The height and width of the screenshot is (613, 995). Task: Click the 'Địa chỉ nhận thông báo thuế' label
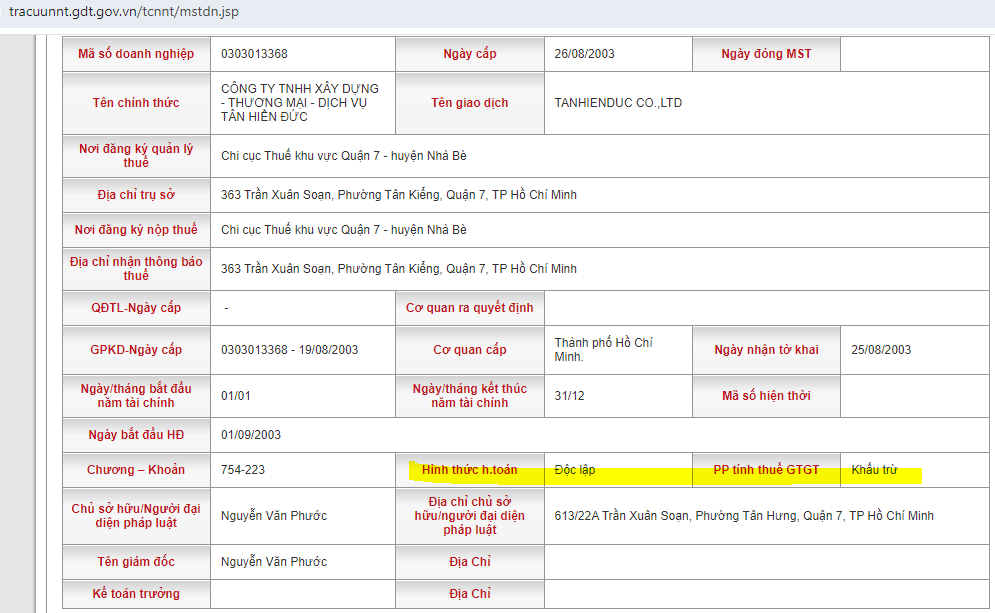pos(136,268)
